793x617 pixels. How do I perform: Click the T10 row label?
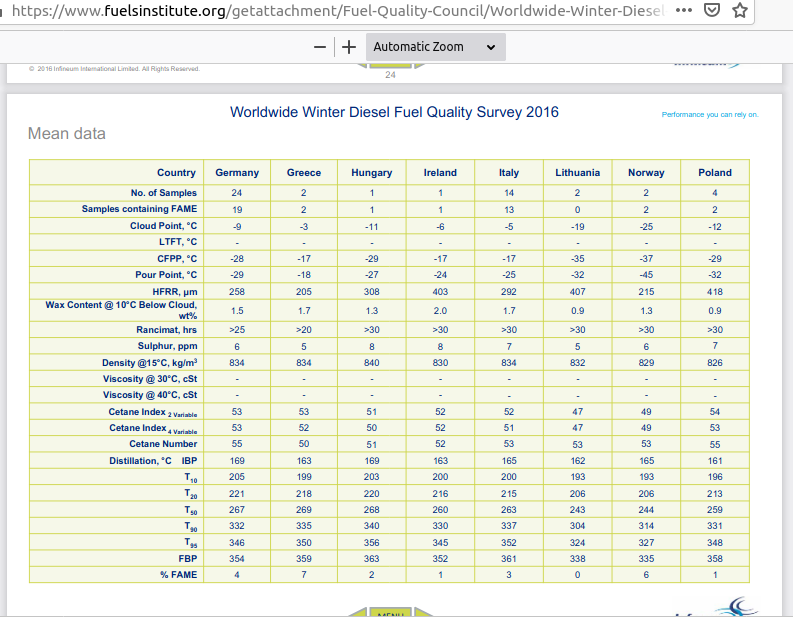click(191, 477)
